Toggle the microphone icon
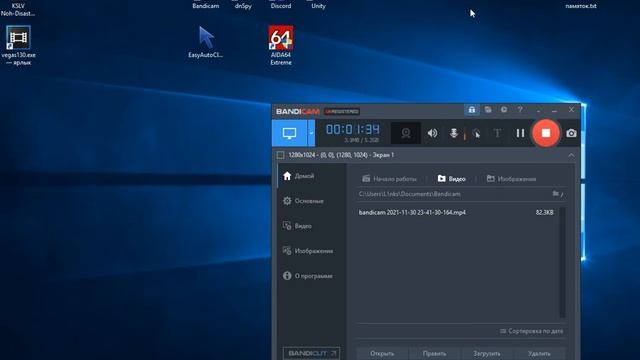 coord(453,133)
